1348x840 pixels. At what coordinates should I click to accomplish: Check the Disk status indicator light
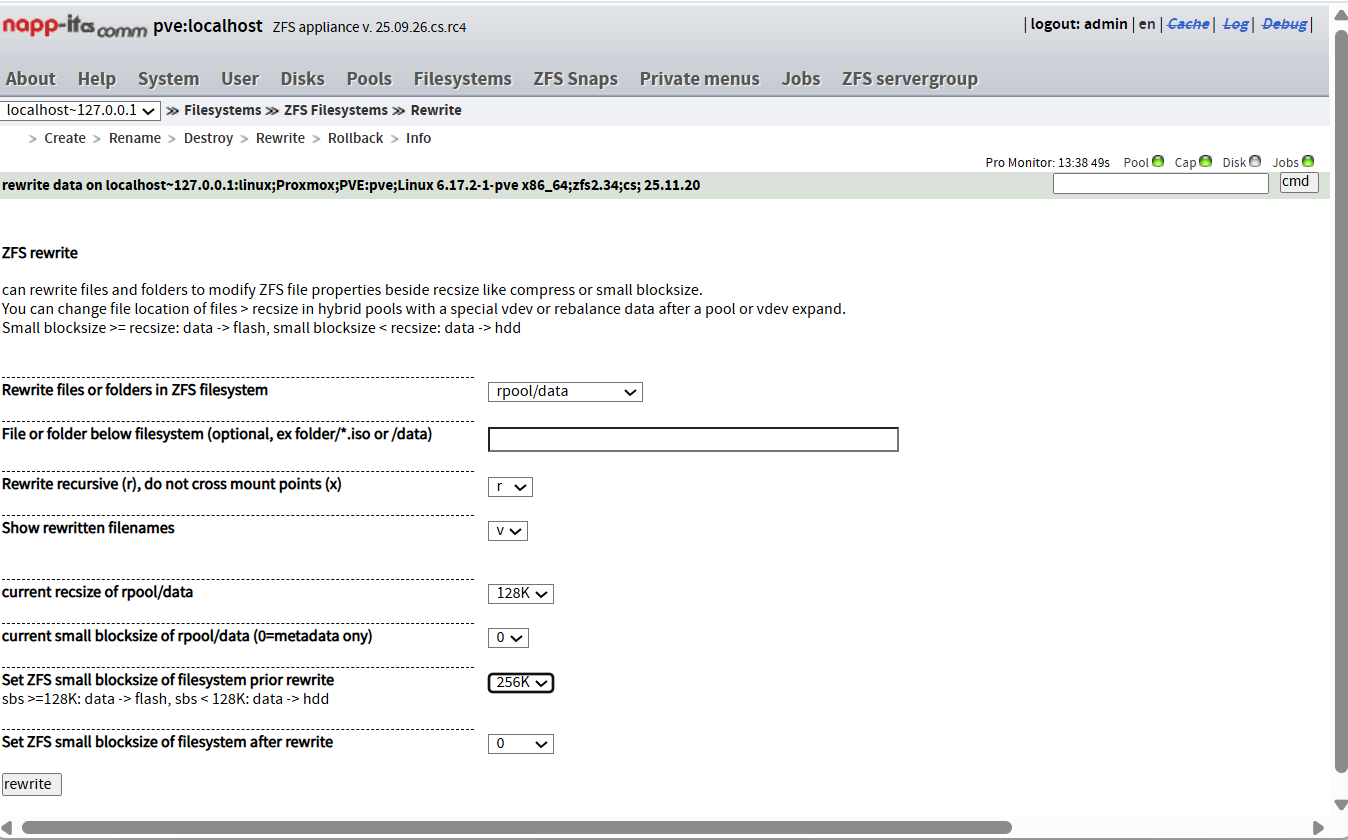(1255, 161)
